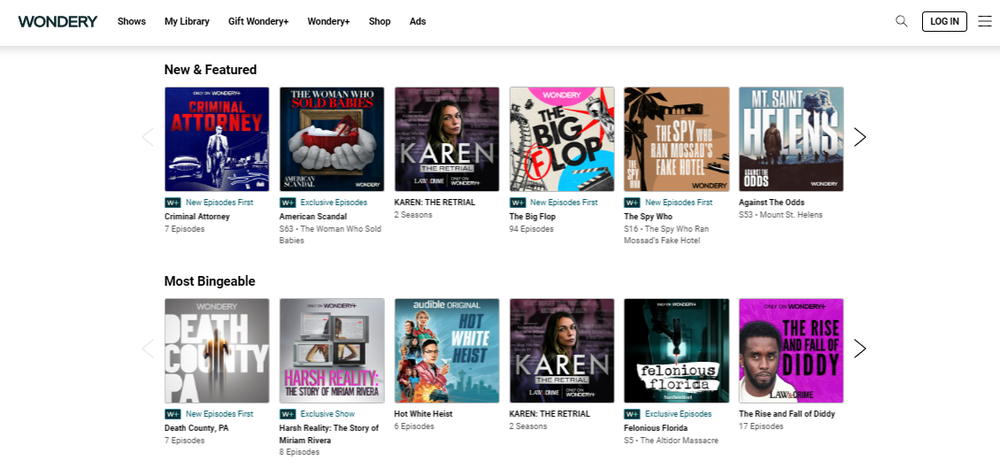Click W+ badge beside Felonious Florida
Screen dimensions: 1000x475
(x=632, y=414)
